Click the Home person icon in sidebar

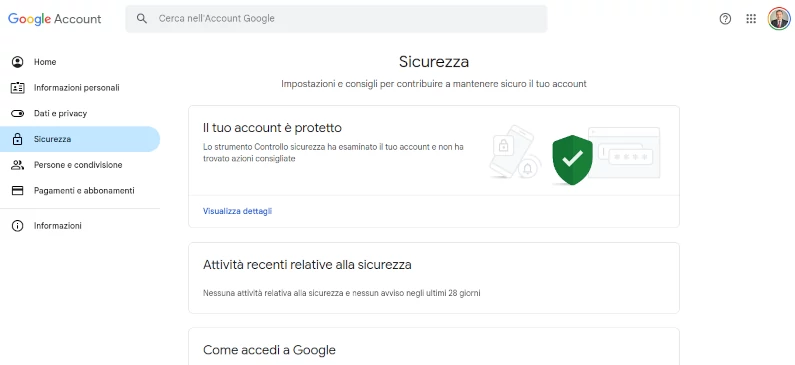[x=17, y=62]
